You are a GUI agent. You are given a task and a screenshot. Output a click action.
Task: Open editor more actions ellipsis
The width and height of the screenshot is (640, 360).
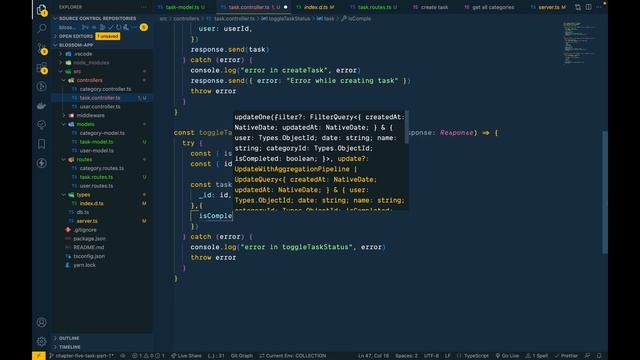pyautogui.click(x=599, y=7)
